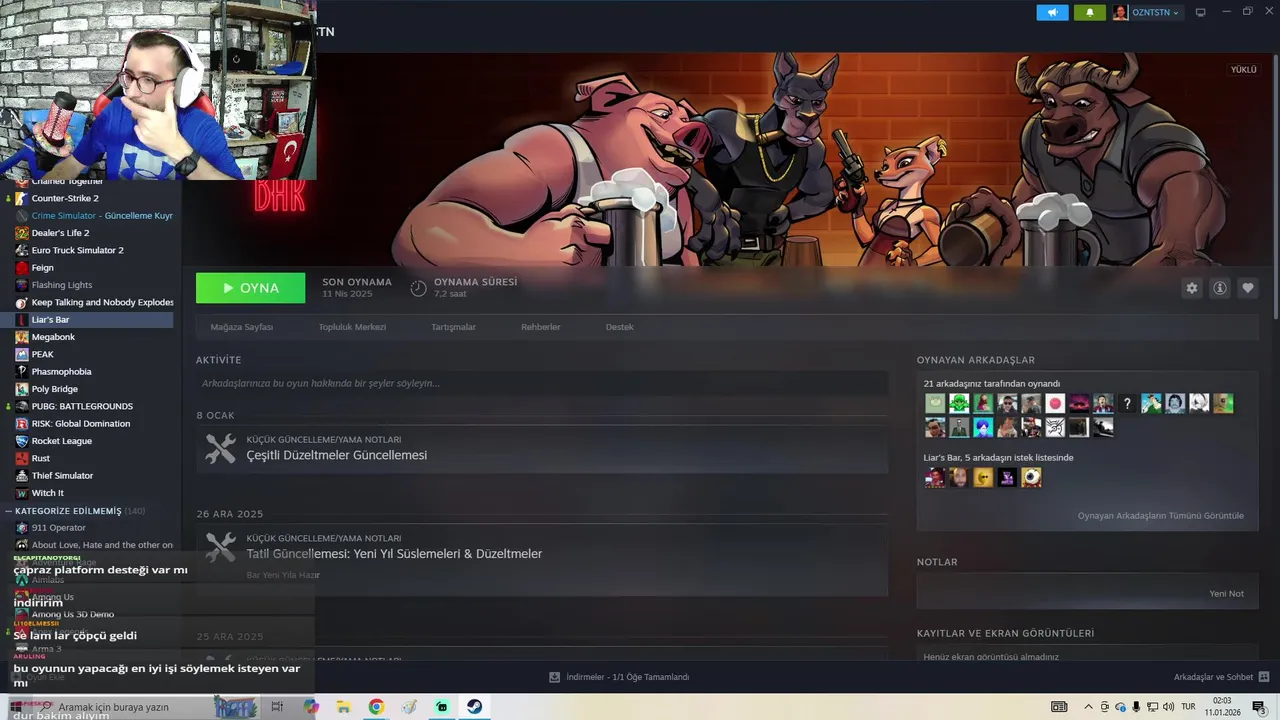The width and height of the screenshot is (1280, 720).
Task: Click wrench icon of 26 Ara update
Action: (220, 548)
